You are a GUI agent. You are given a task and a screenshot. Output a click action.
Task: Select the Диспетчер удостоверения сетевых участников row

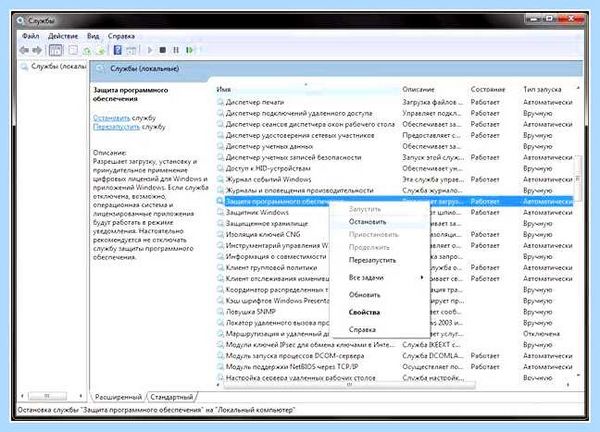point(395,135)
